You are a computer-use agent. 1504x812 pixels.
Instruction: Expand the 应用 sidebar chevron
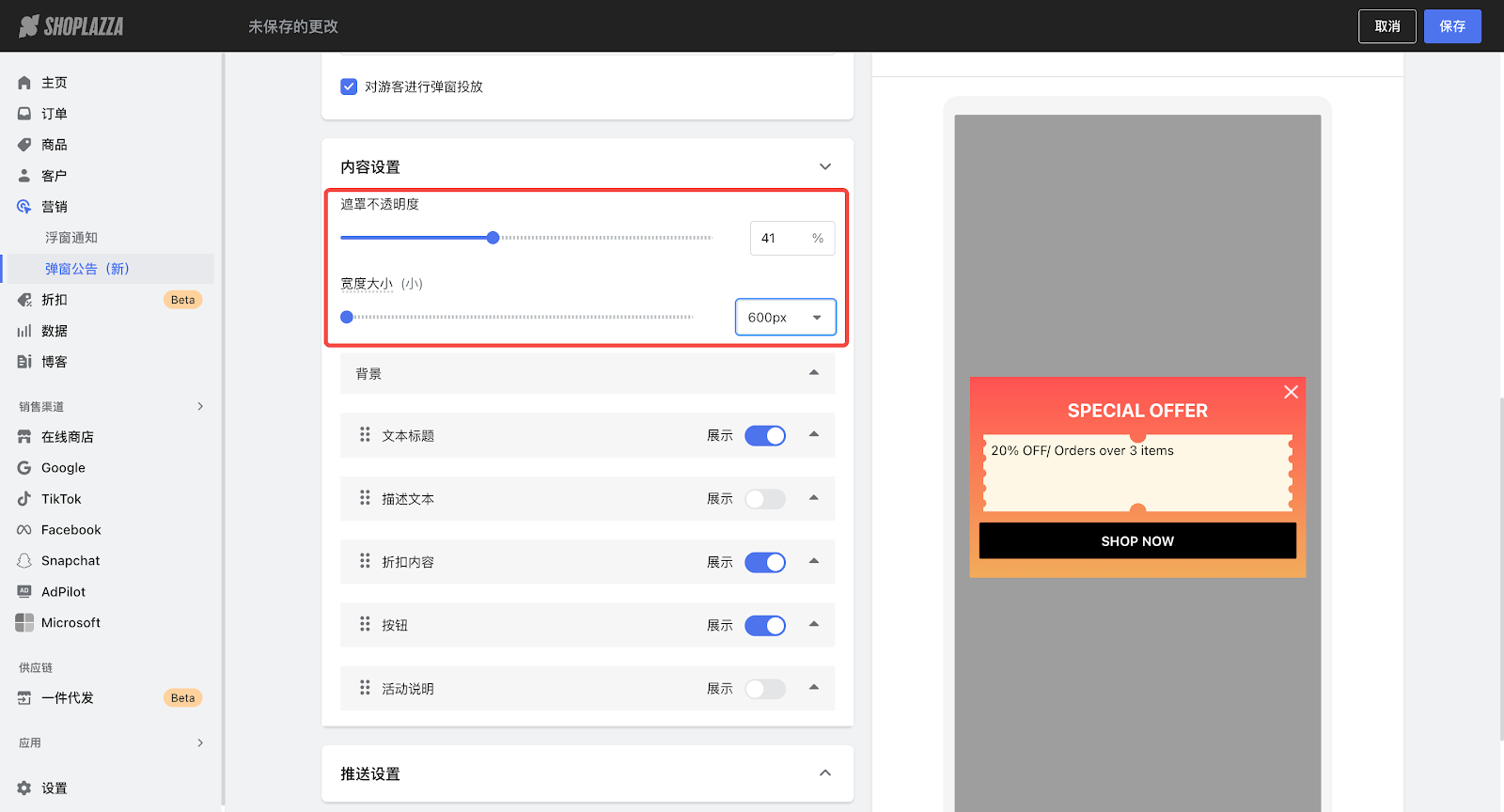200,742
